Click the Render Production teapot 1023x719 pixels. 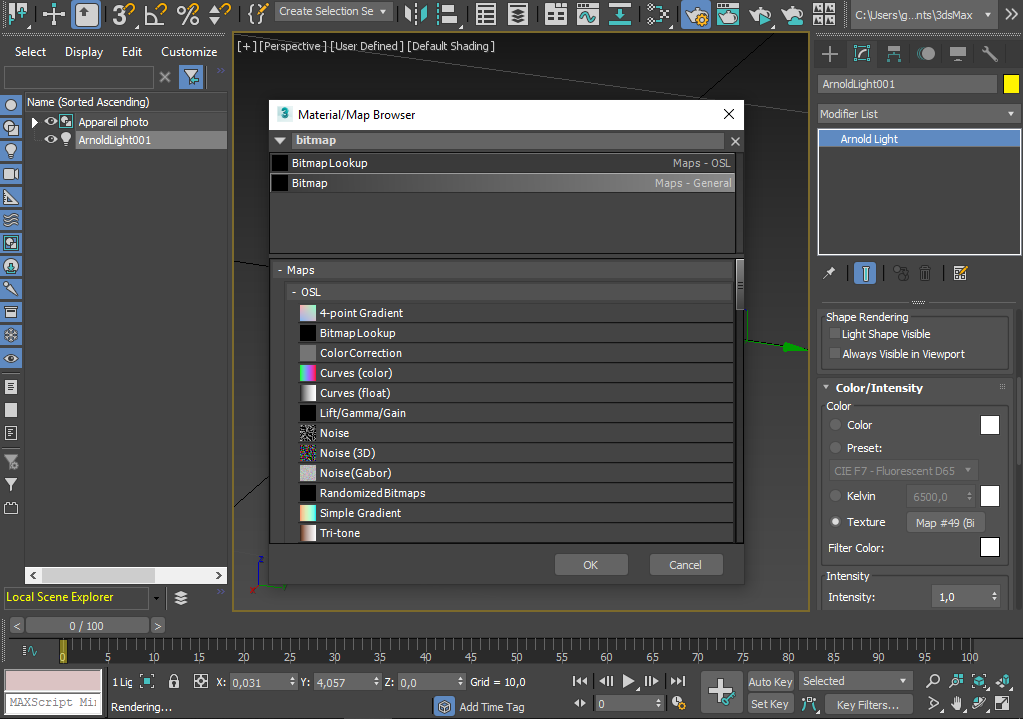click(759, 14)
